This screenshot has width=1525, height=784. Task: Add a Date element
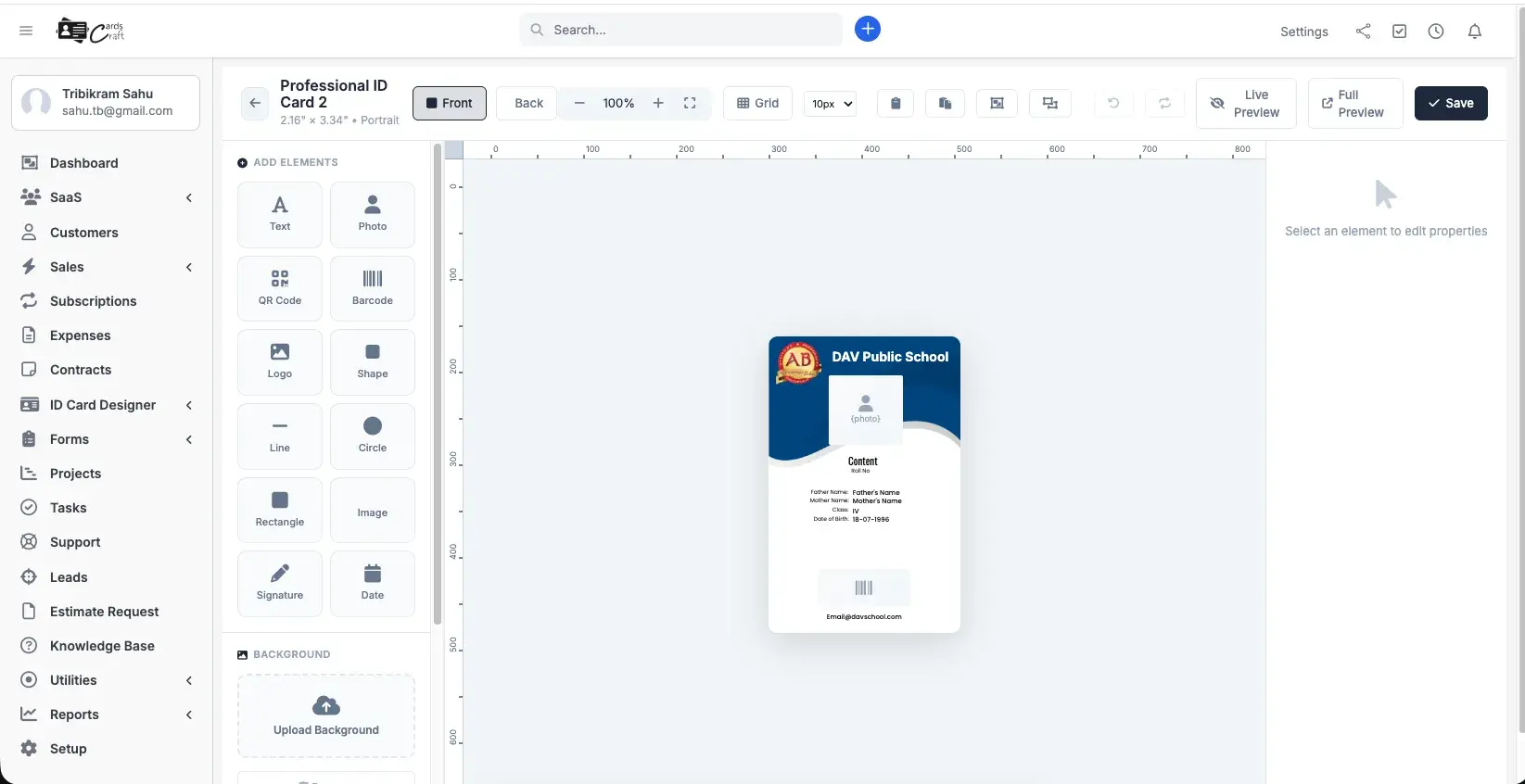(373, 584)
